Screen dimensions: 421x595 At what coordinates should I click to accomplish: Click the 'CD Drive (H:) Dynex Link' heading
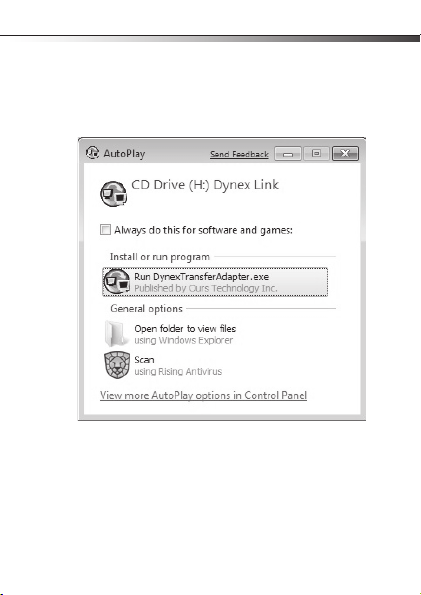pos(205,185)
